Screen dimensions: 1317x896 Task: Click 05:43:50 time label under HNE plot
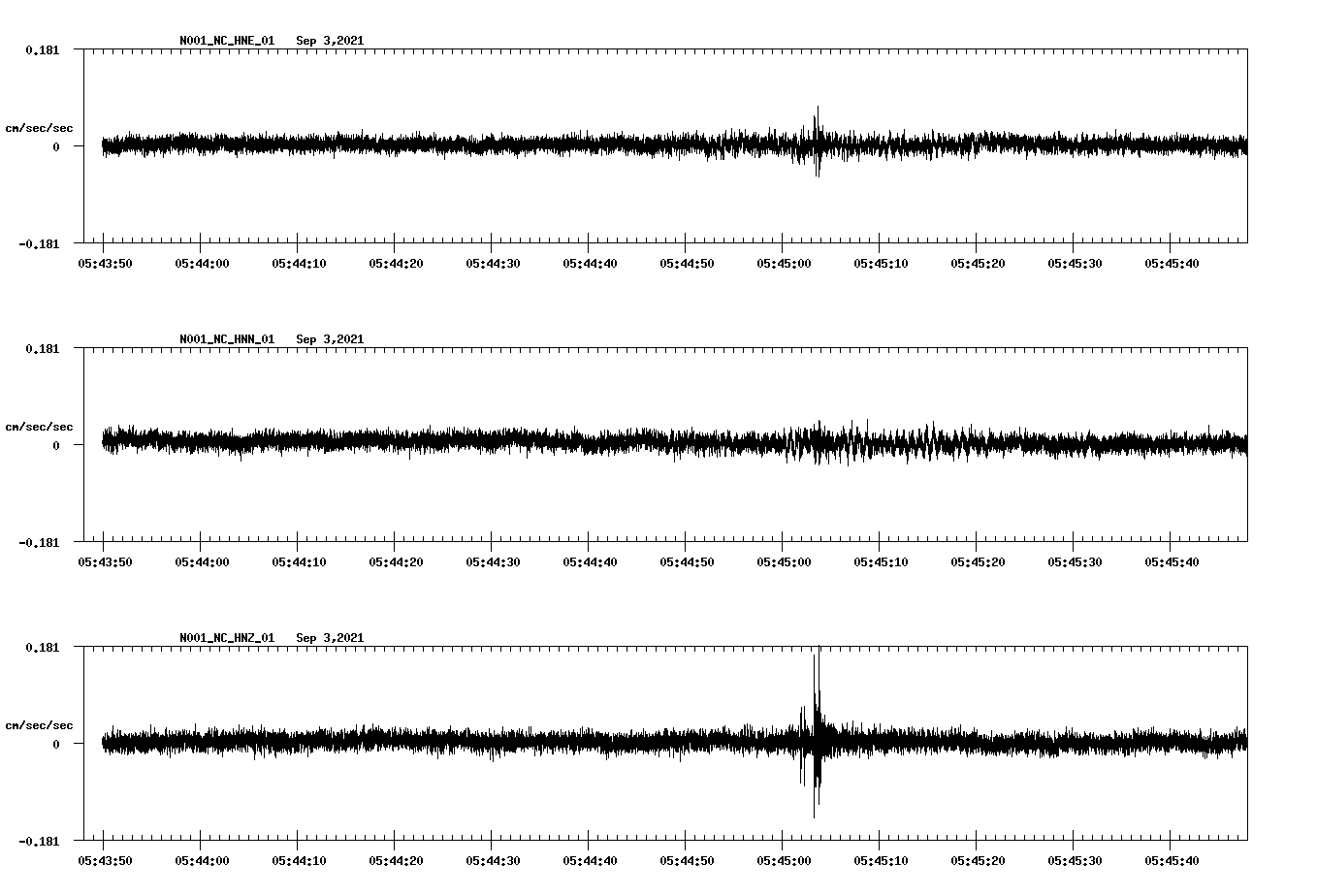pos(105,264)
